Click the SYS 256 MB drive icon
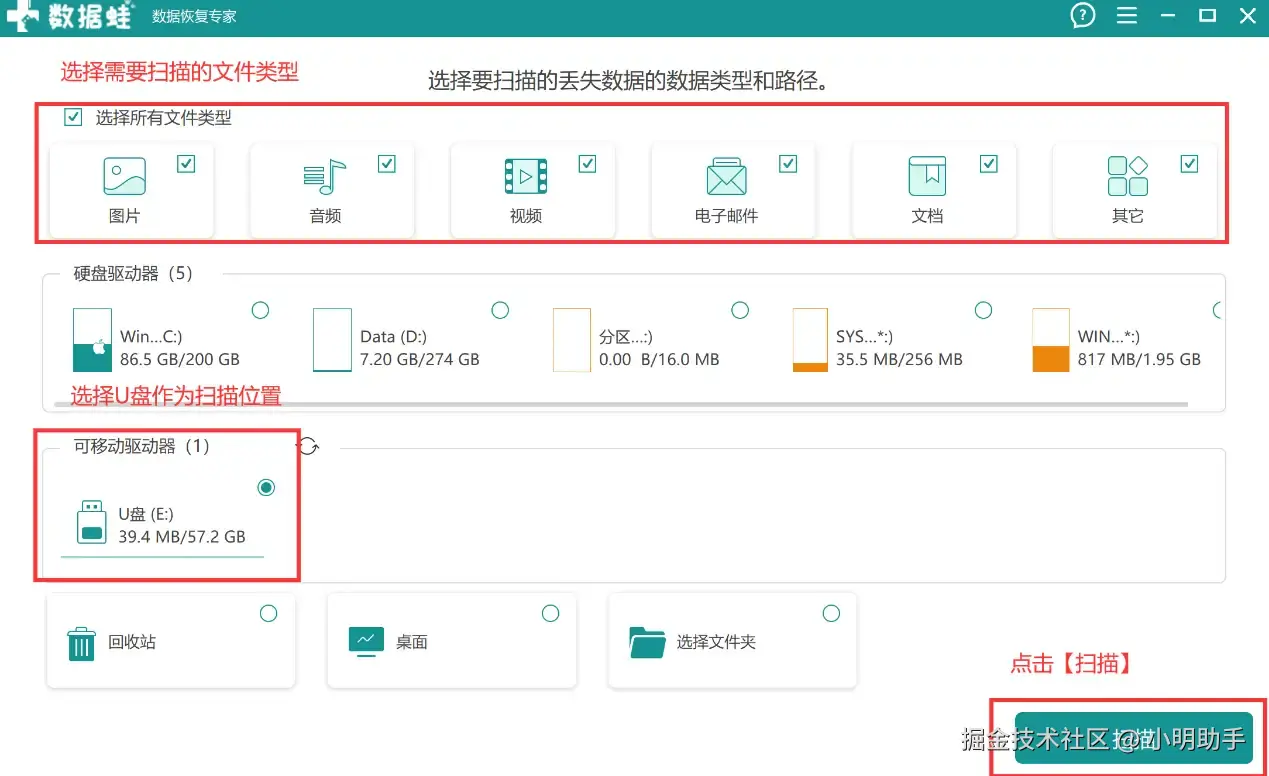 pyautogui.click(x=810, y=340)
